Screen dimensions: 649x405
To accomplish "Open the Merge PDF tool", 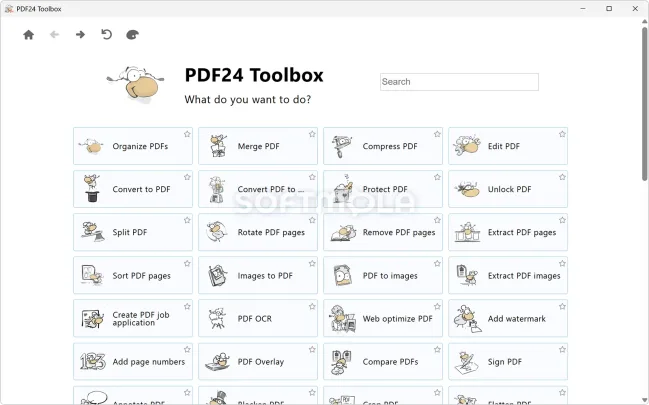I will 258,146.
